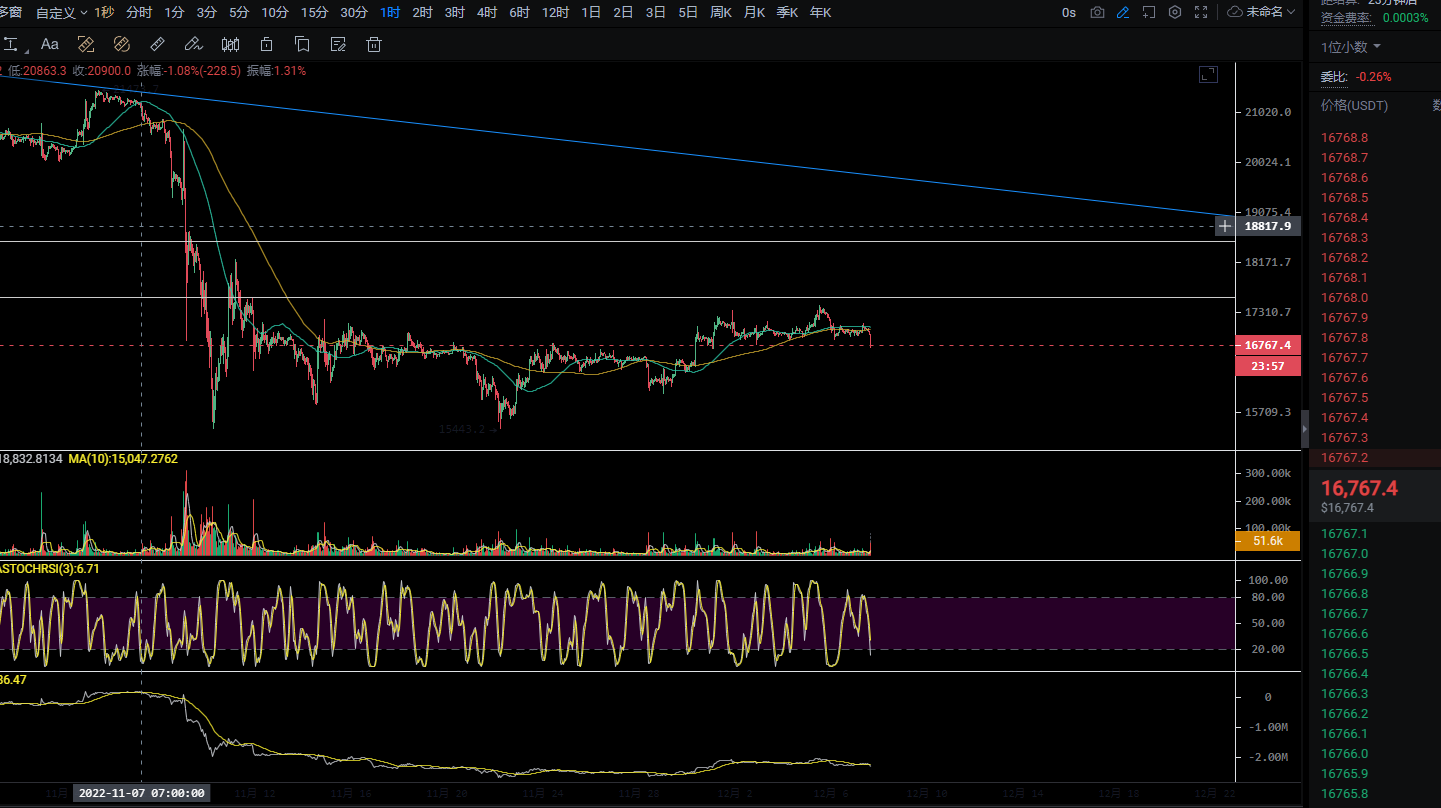1441x808 pixels.
Task: Click the bookmark template icon
Action: pyautogui.click(x=302, y=44)
